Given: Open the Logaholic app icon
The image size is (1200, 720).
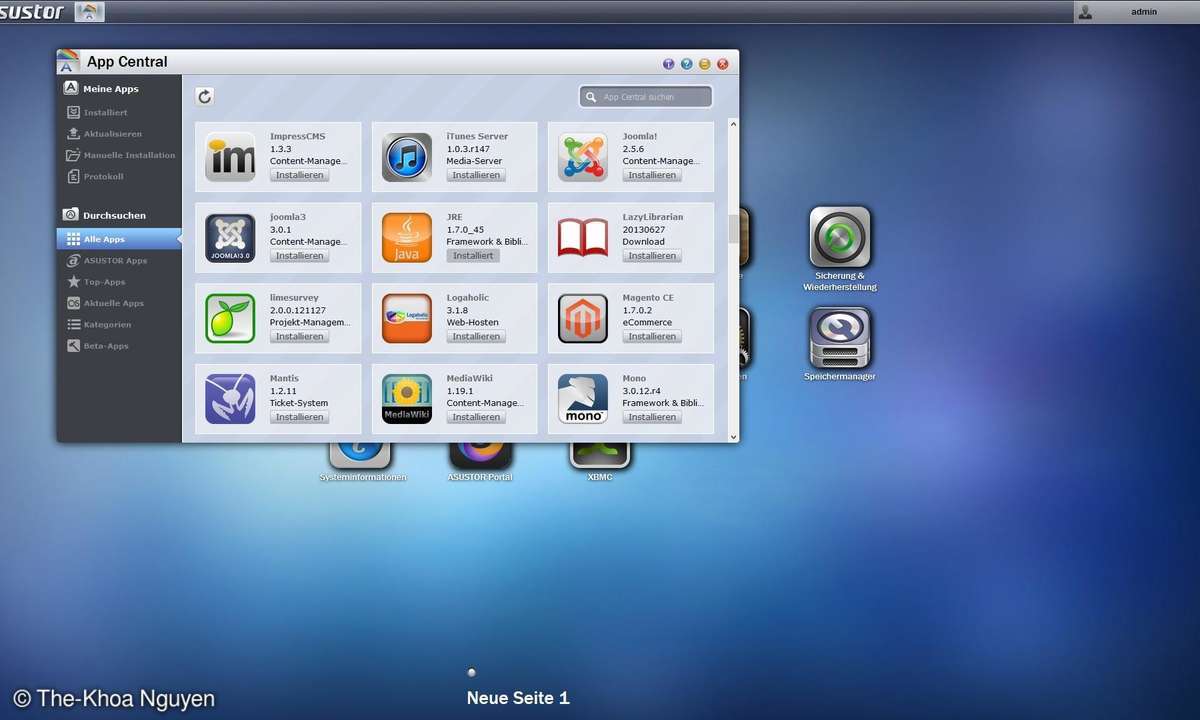Looking at the screenshot, I should click(x=407, y=319).
